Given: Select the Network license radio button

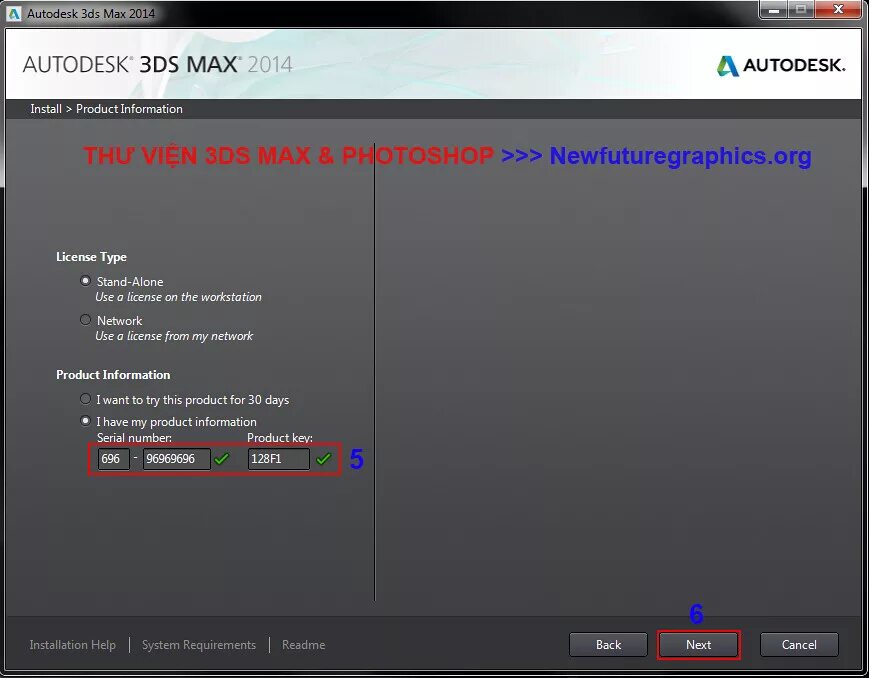Looking at the screenshot, I should click(x=85, y=320).
